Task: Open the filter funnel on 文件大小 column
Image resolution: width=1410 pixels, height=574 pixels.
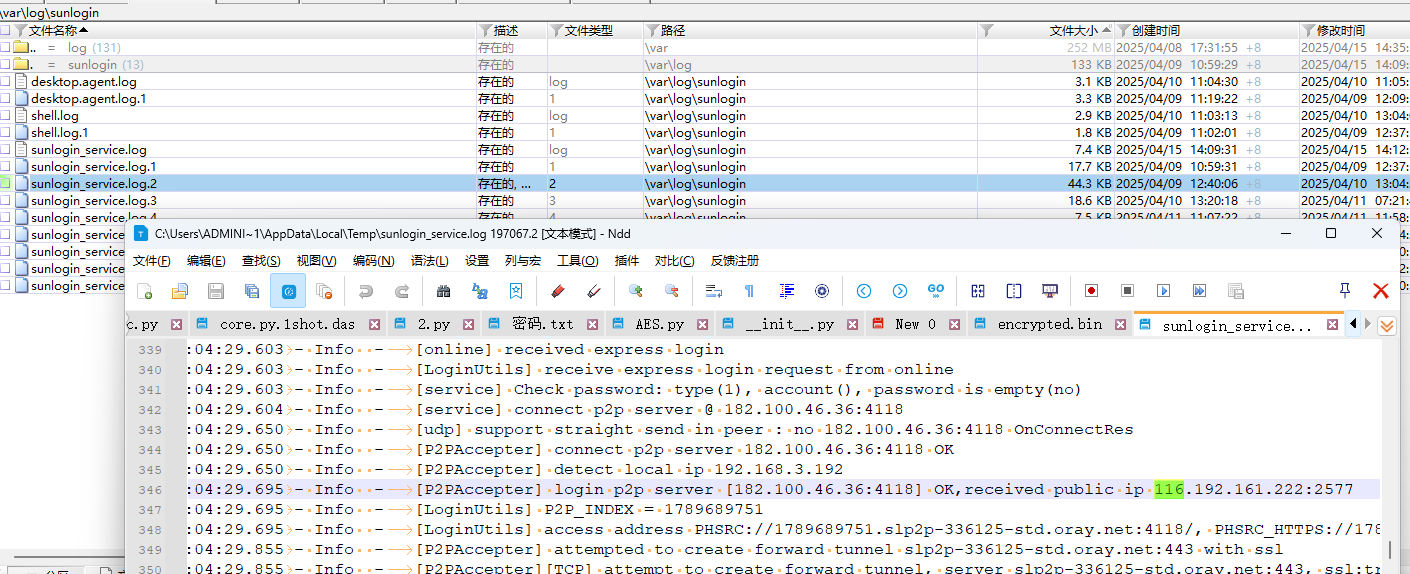Action: click(x=987, y=31)
